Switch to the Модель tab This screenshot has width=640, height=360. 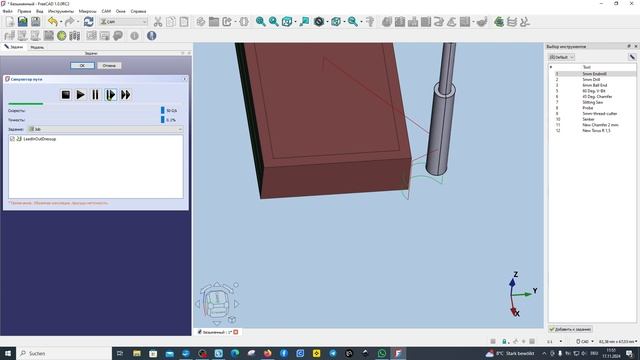(37, 47)
